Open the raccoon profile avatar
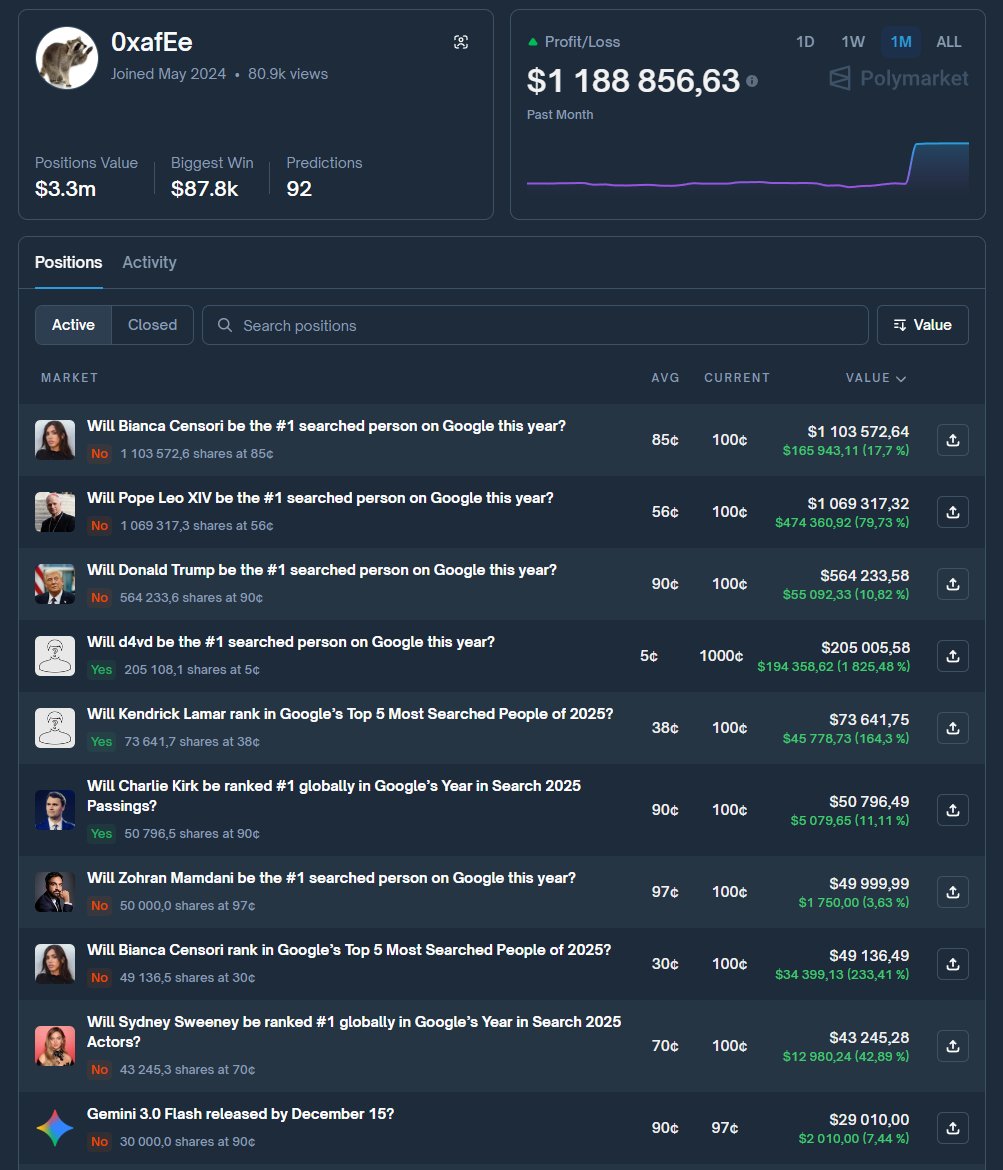The height and width of the screenshot is (1170, 1003). point(66,58)
